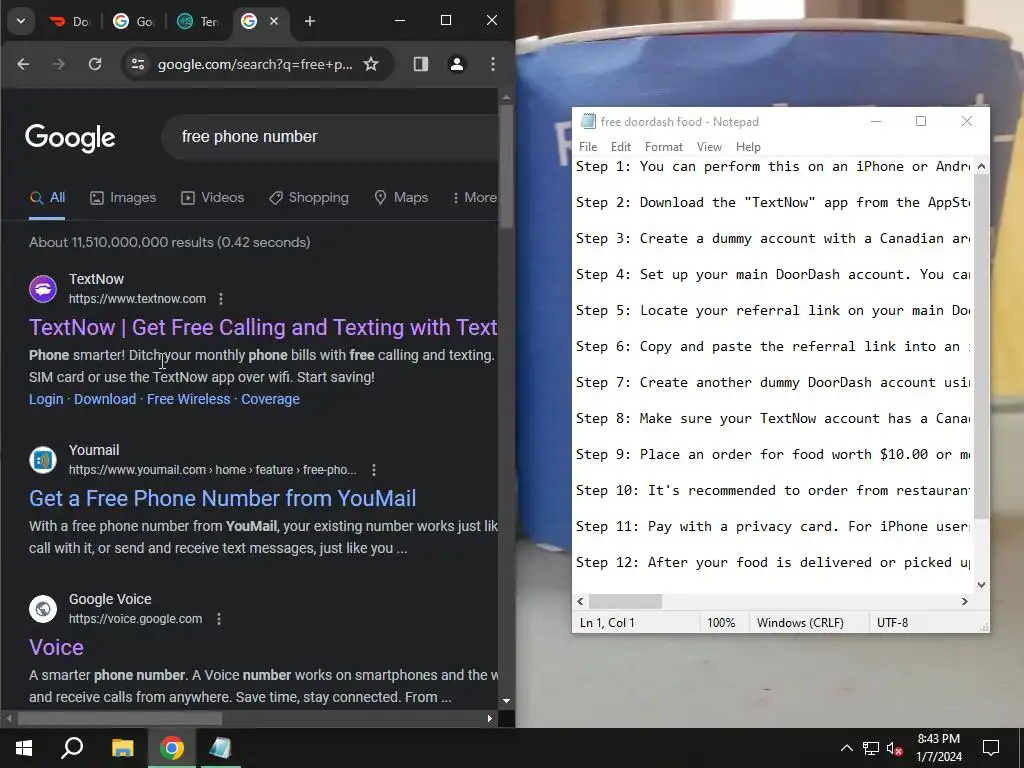1024x768 pixels.
Task: Click Chrome page vertical scrollbar thumb
Action: pyautogui.click(x=506, y=167)
